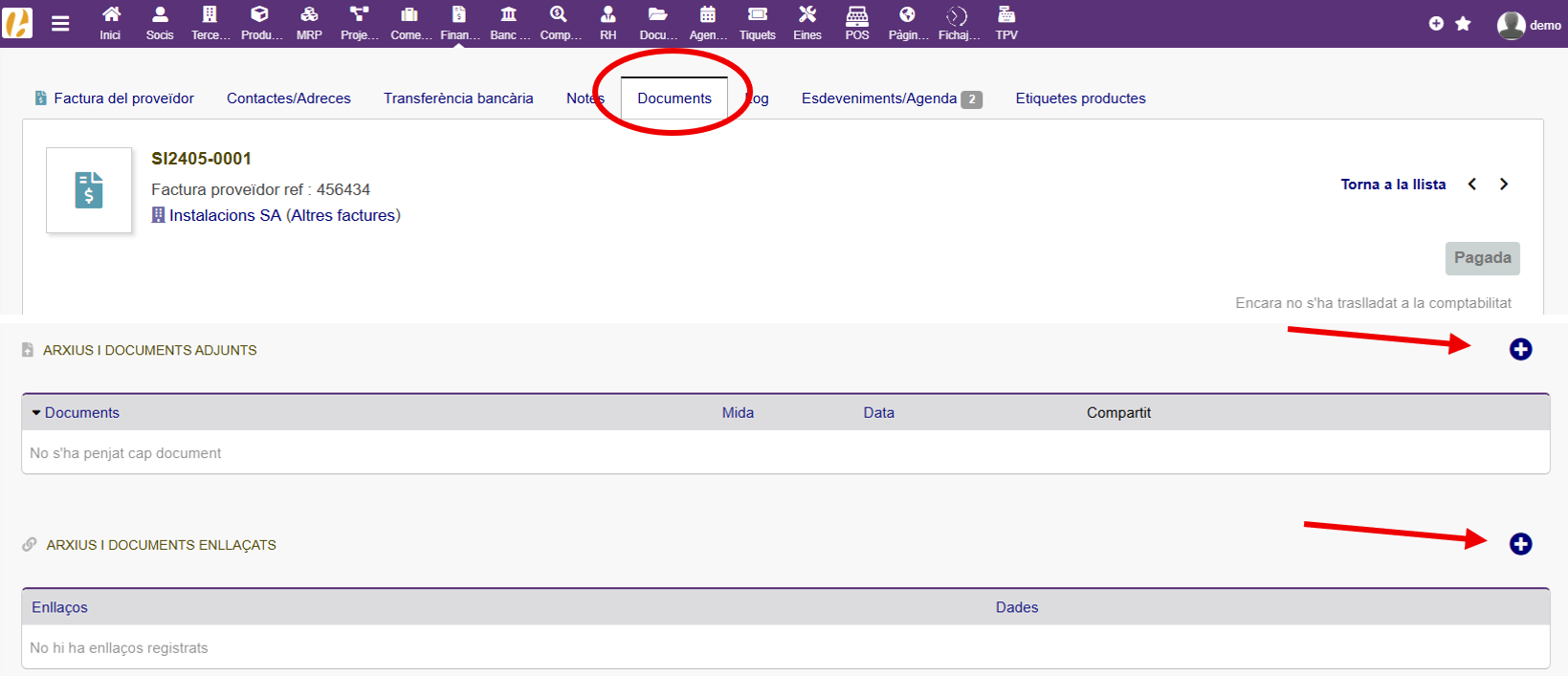
Task: Open the Transferència bancària tab
Action: [458, 98]
